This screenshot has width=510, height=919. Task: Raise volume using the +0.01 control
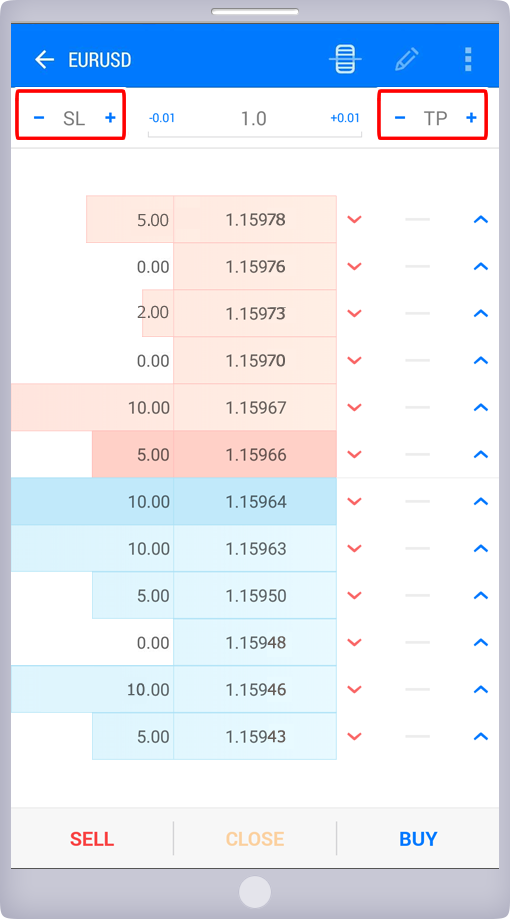point(345,118)
